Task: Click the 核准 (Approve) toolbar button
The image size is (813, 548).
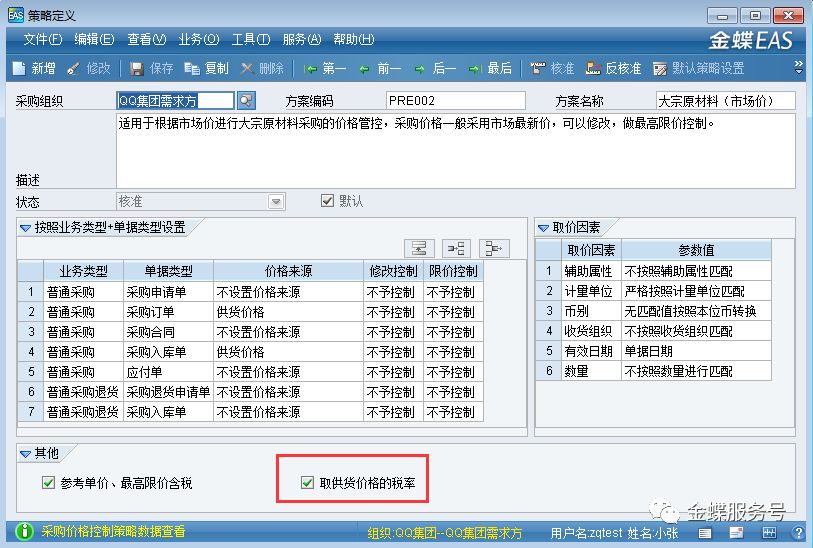Action: click(x=553, y=68)
